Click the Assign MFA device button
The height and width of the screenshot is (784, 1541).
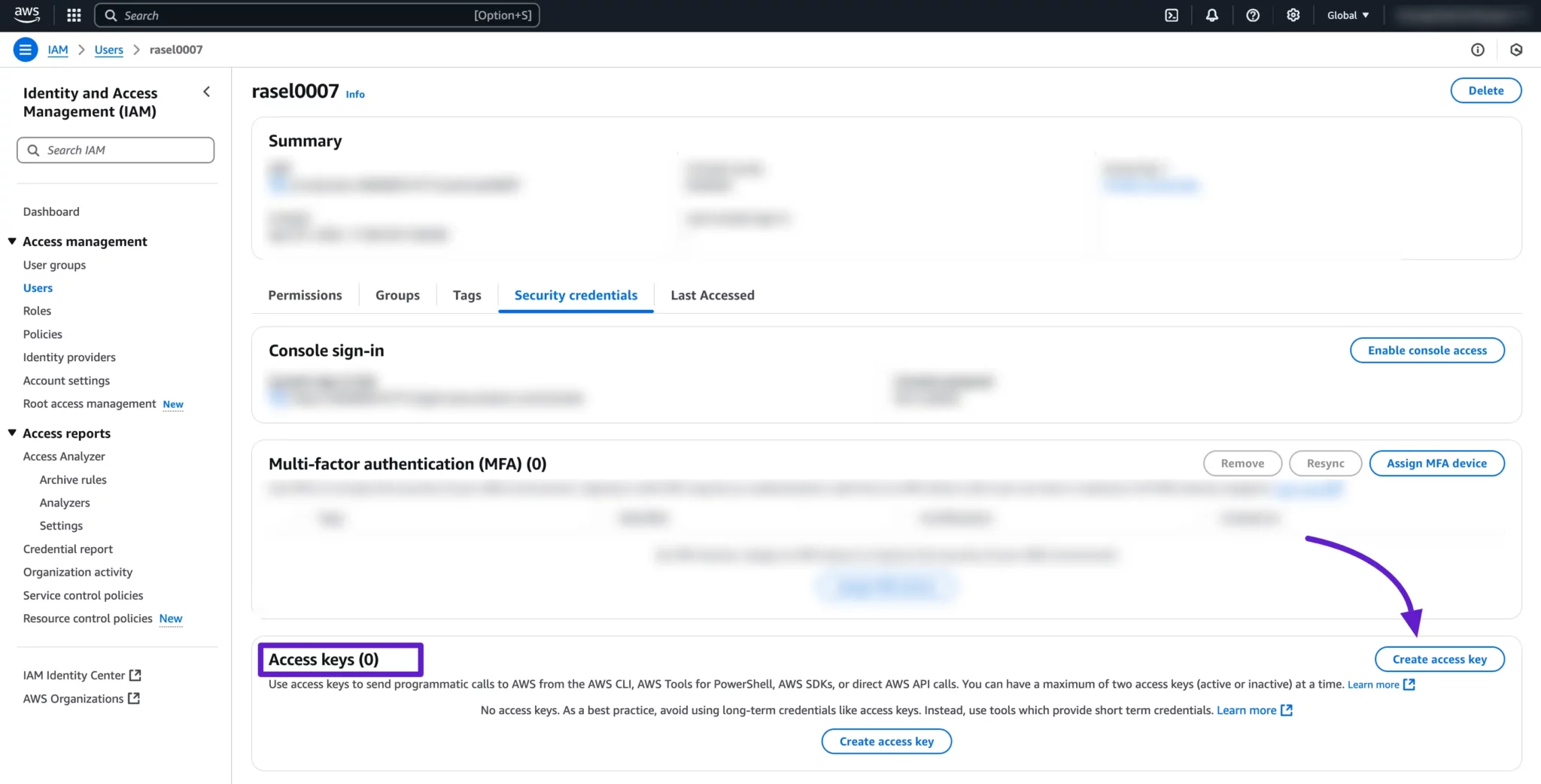click(1436, 463)
